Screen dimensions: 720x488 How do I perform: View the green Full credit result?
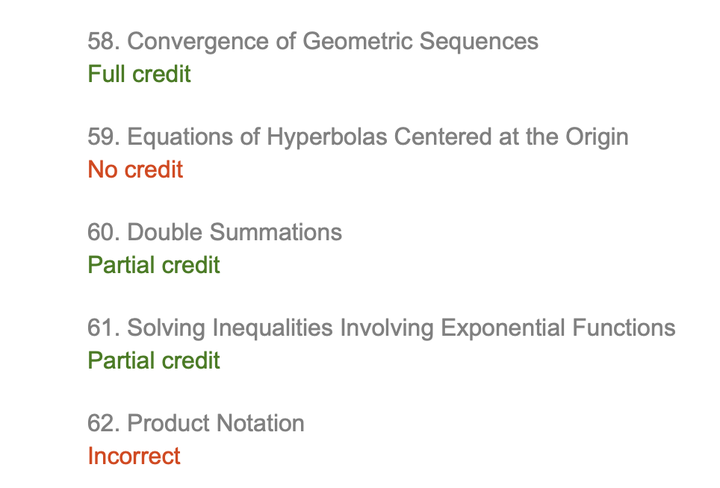[139, 74]
